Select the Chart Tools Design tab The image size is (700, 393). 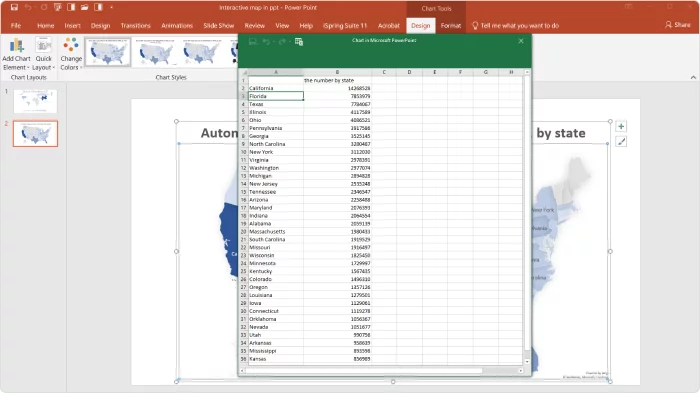coord(421,25)
